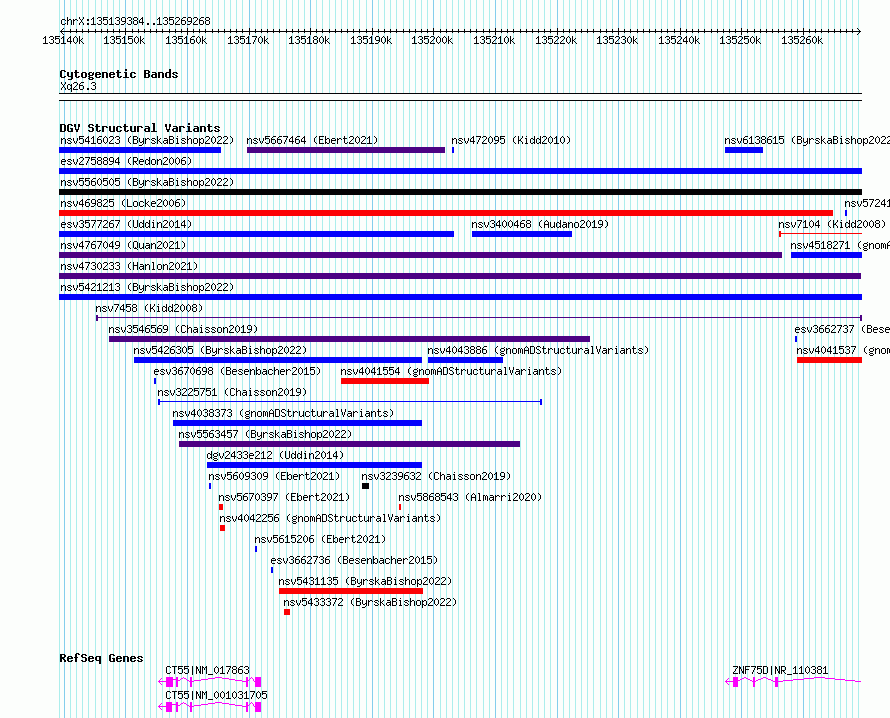Select the esv3670698 (Besenbacher2015) label
Image resolution: width=890 pixels, height=718 pixels.
pyautogui.click(x=237, y=371)
